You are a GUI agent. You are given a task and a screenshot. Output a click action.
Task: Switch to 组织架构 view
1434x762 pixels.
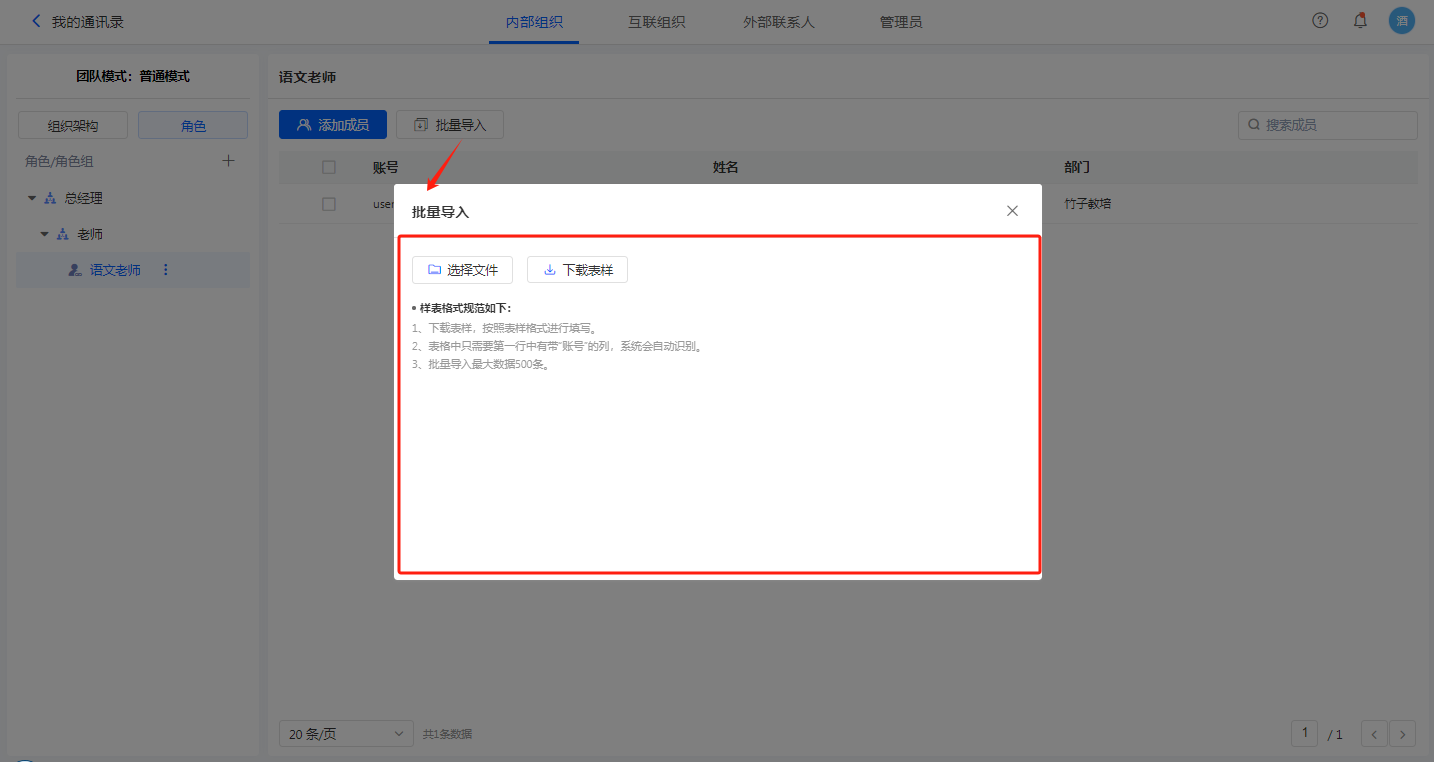coord(73,125)
